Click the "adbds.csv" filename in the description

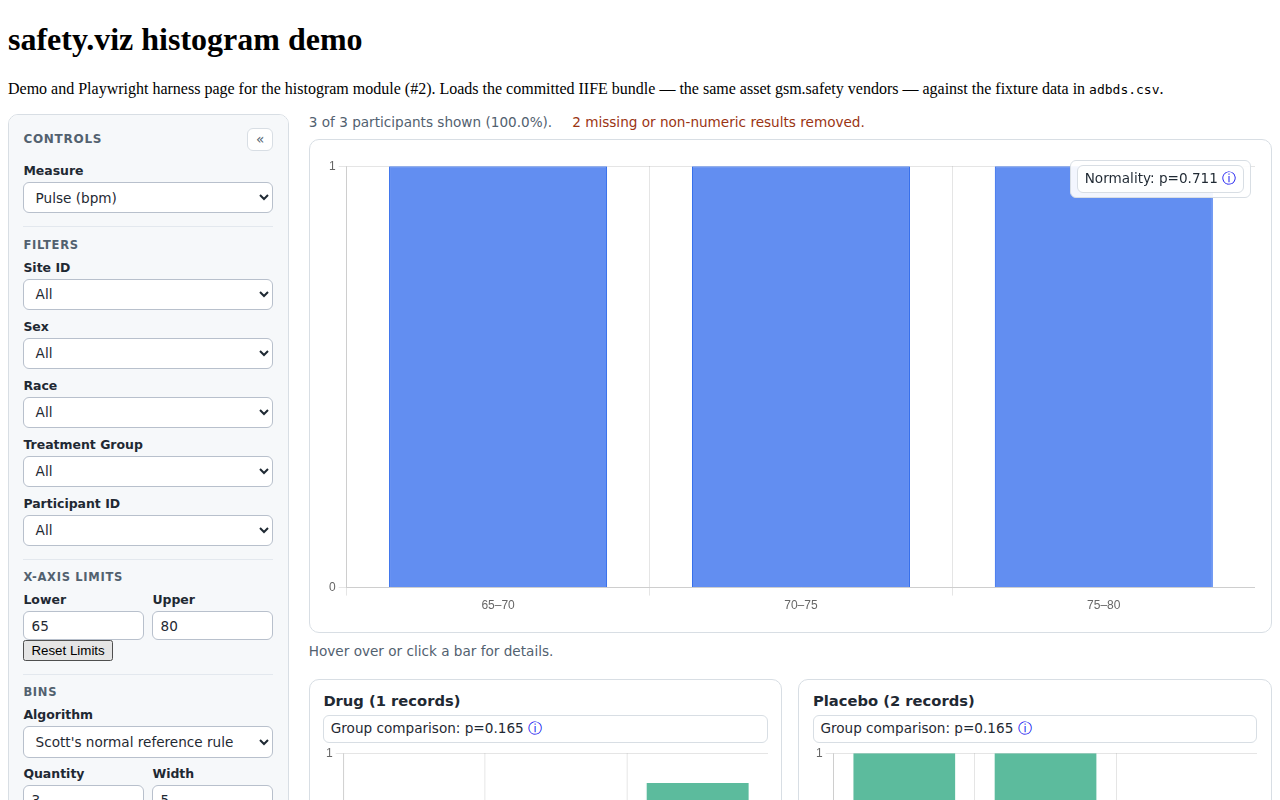coord(1125,89)
